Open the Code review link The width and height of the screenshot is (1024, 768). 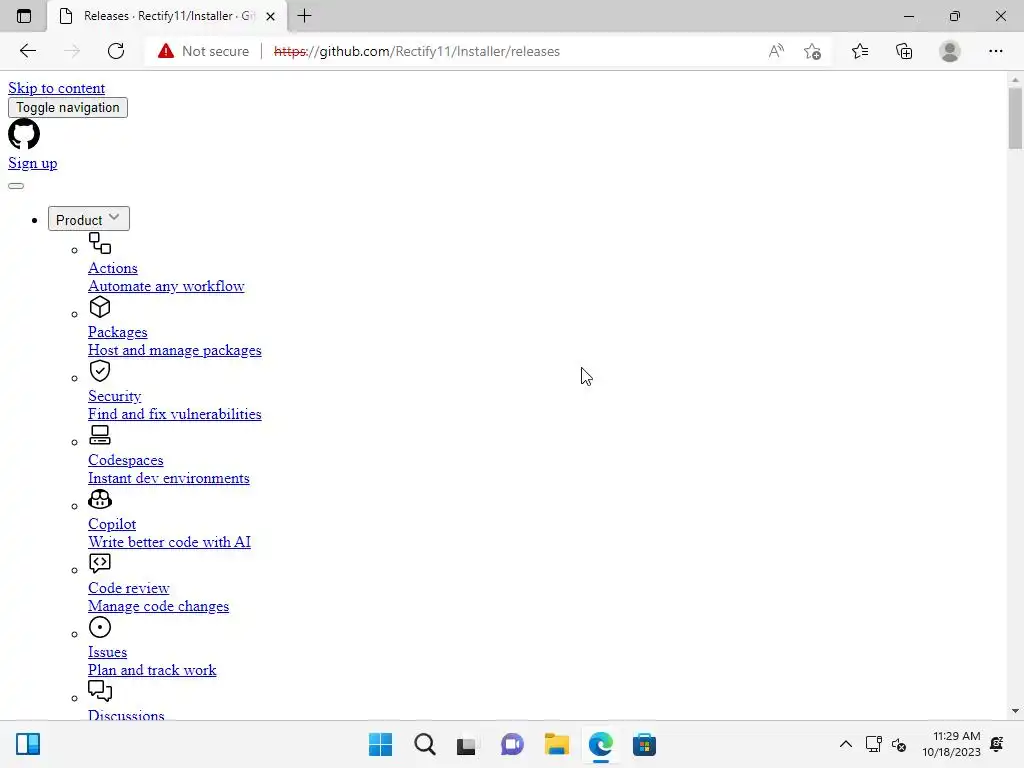129,588
